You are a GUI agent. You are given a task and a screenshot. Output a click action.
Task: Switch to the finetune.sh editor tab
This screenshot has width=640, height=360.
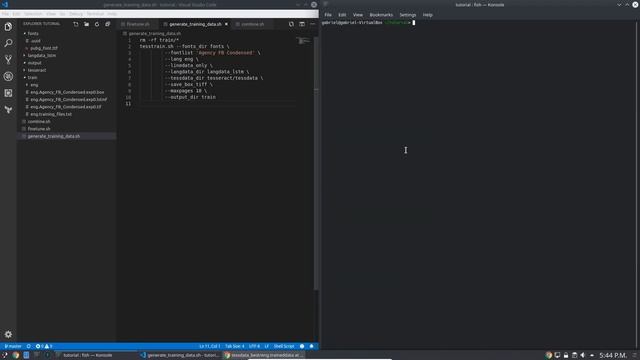[138, 24]
